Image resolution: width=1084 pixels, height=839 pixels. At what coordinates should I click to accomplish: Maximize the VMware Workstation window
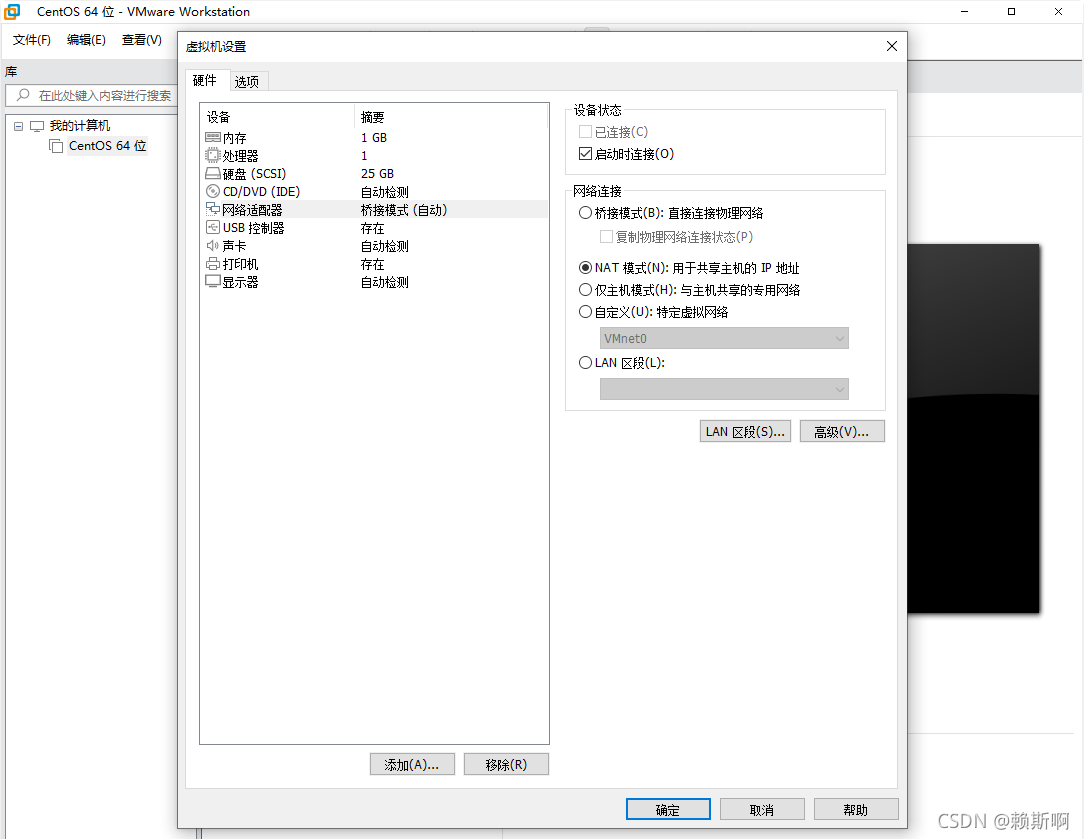pos(1011,12)
